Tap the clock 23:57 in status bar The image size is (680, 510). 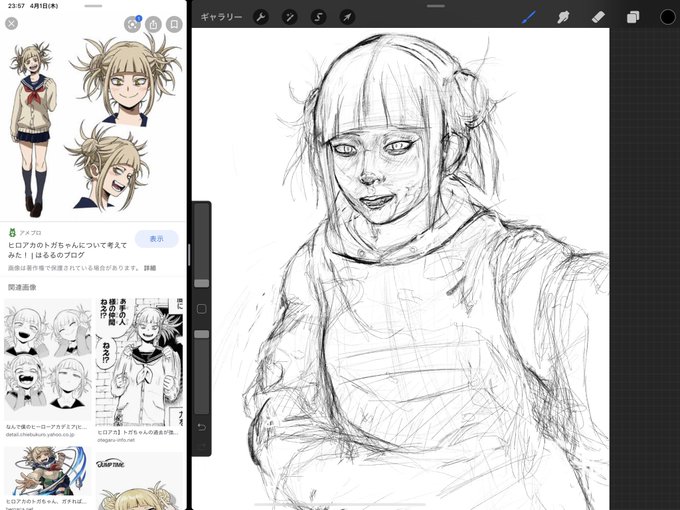coord(16,6)
